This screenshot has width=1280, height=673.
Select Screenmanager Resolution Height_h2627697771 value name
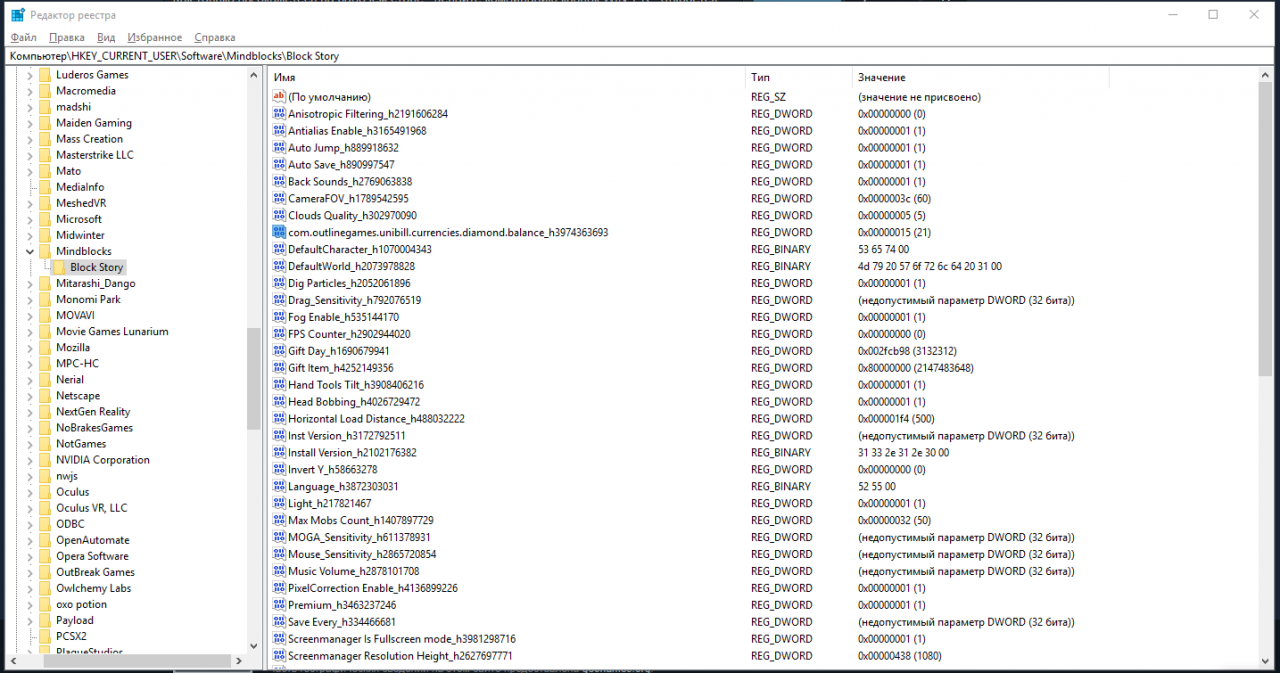400,656
